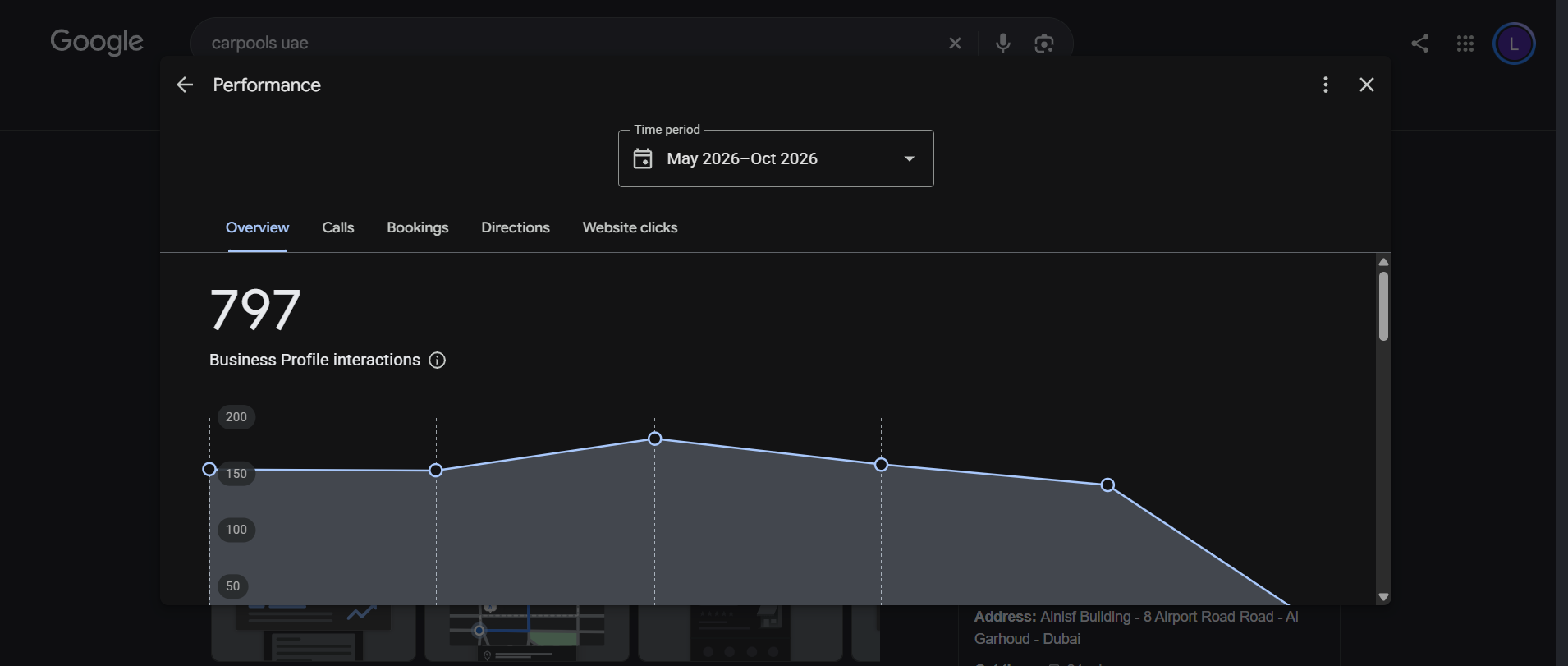
Task: Select the highest data point on the chart
Action: pos(654,439)
